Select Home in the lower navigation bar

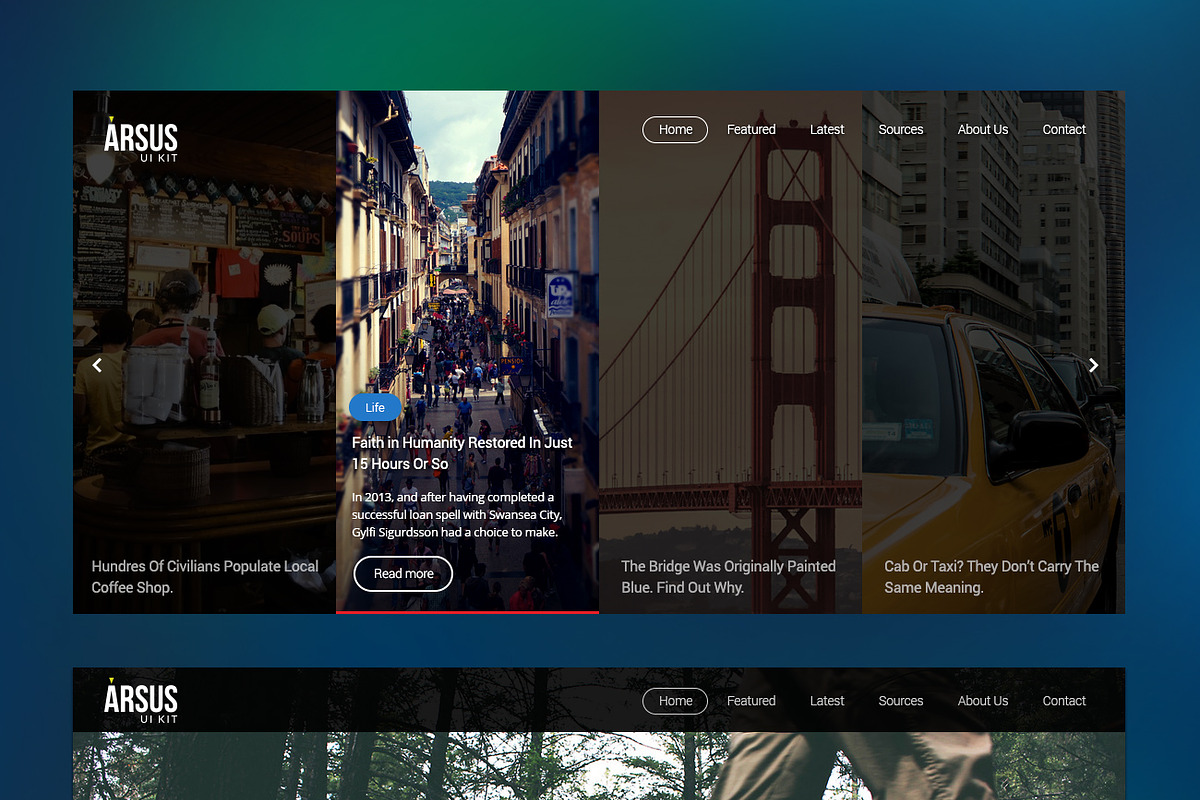(675, 701)
